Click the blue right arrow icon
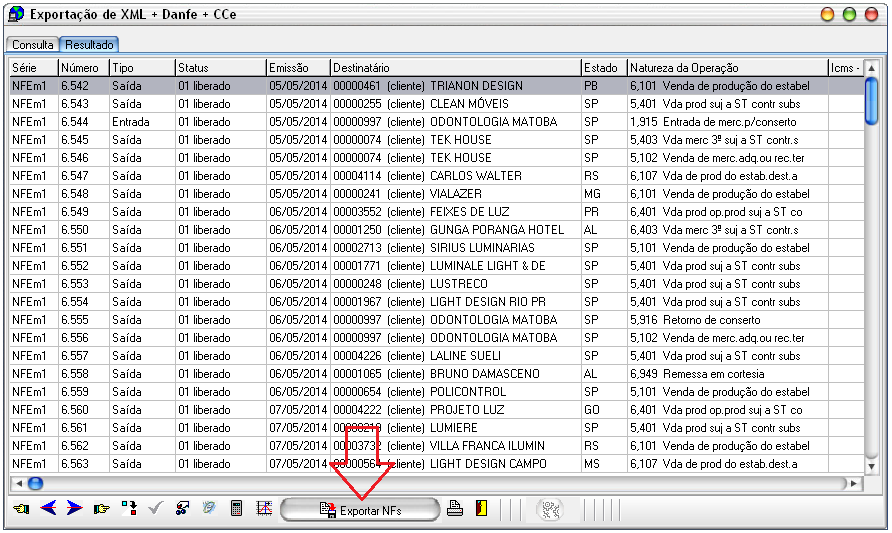 click(75, 508)
